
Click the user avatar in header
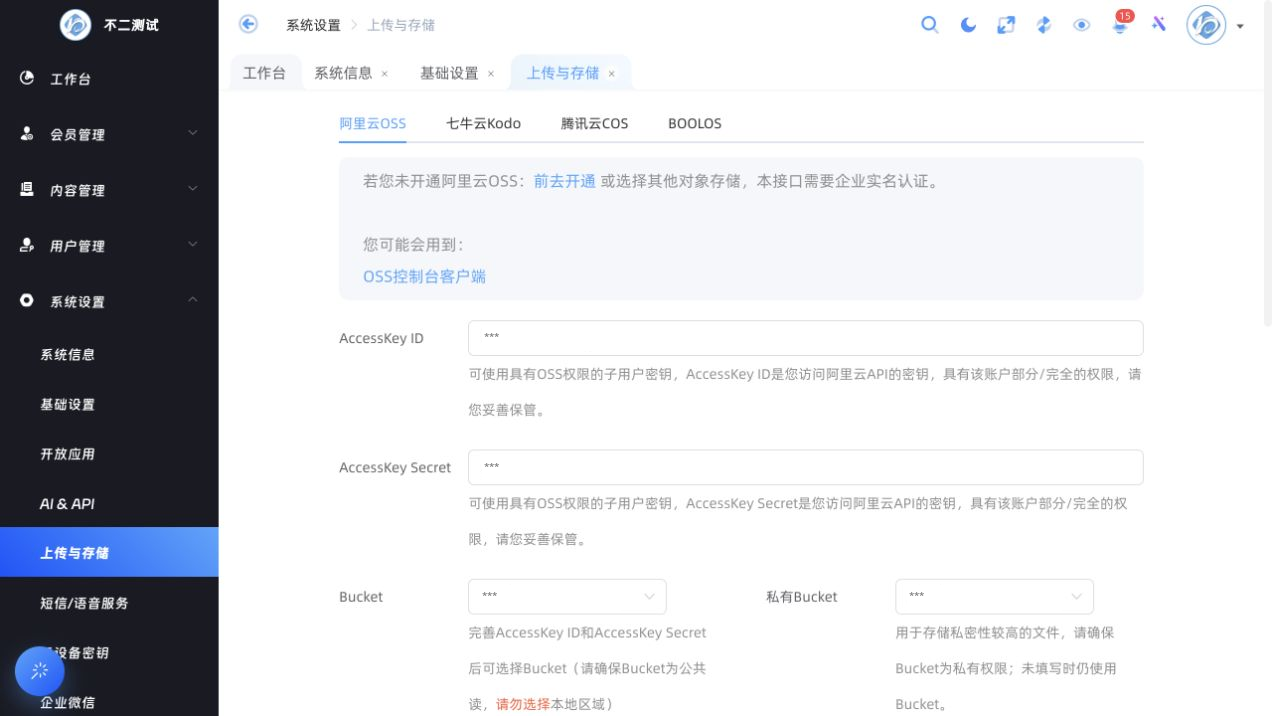[1206, 25]
